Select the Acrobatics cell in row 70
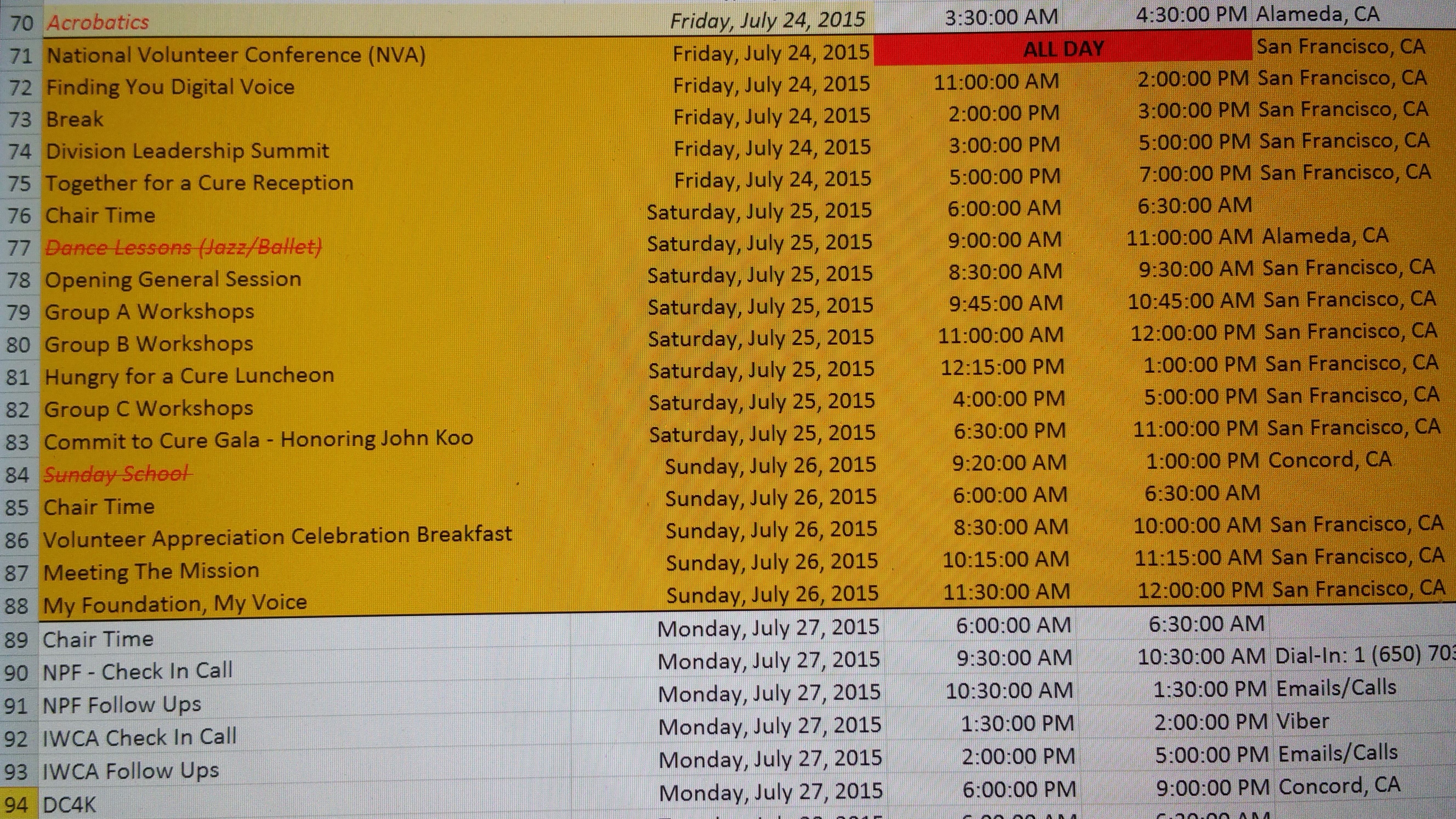The height and width of the screenshot is (819, 1456). [98, 22]
